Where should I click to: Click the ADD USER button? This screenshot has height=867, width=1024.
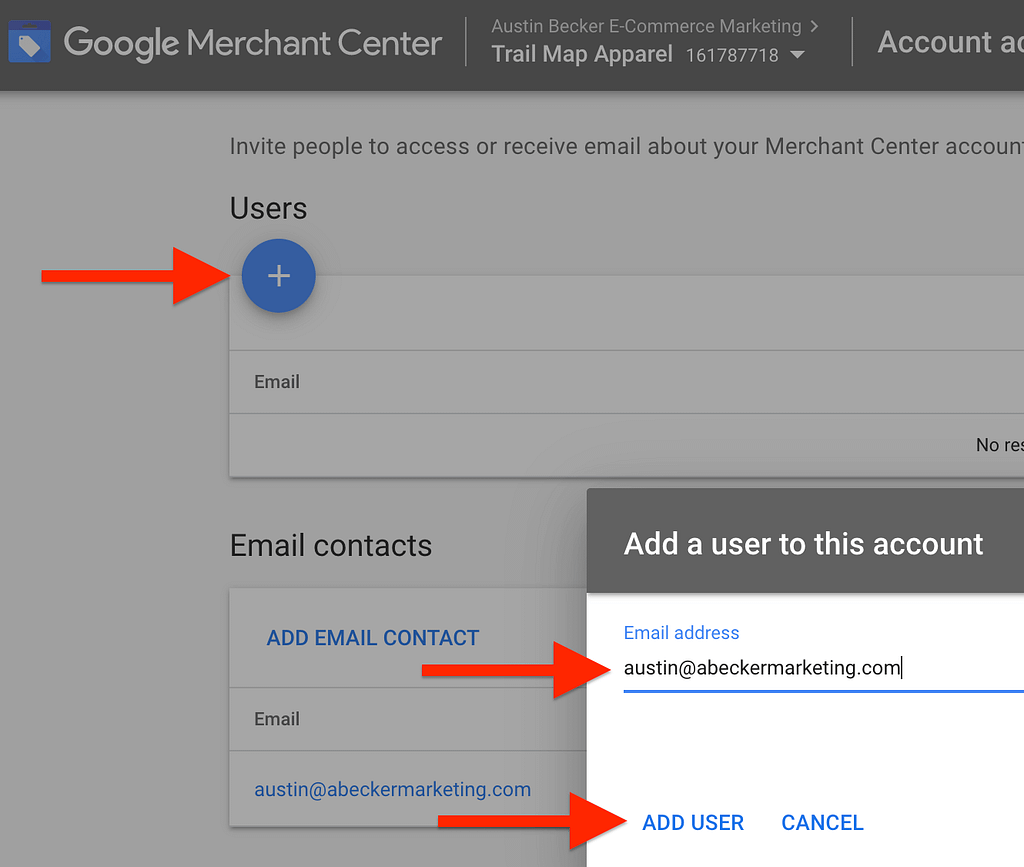coord(693,823)
